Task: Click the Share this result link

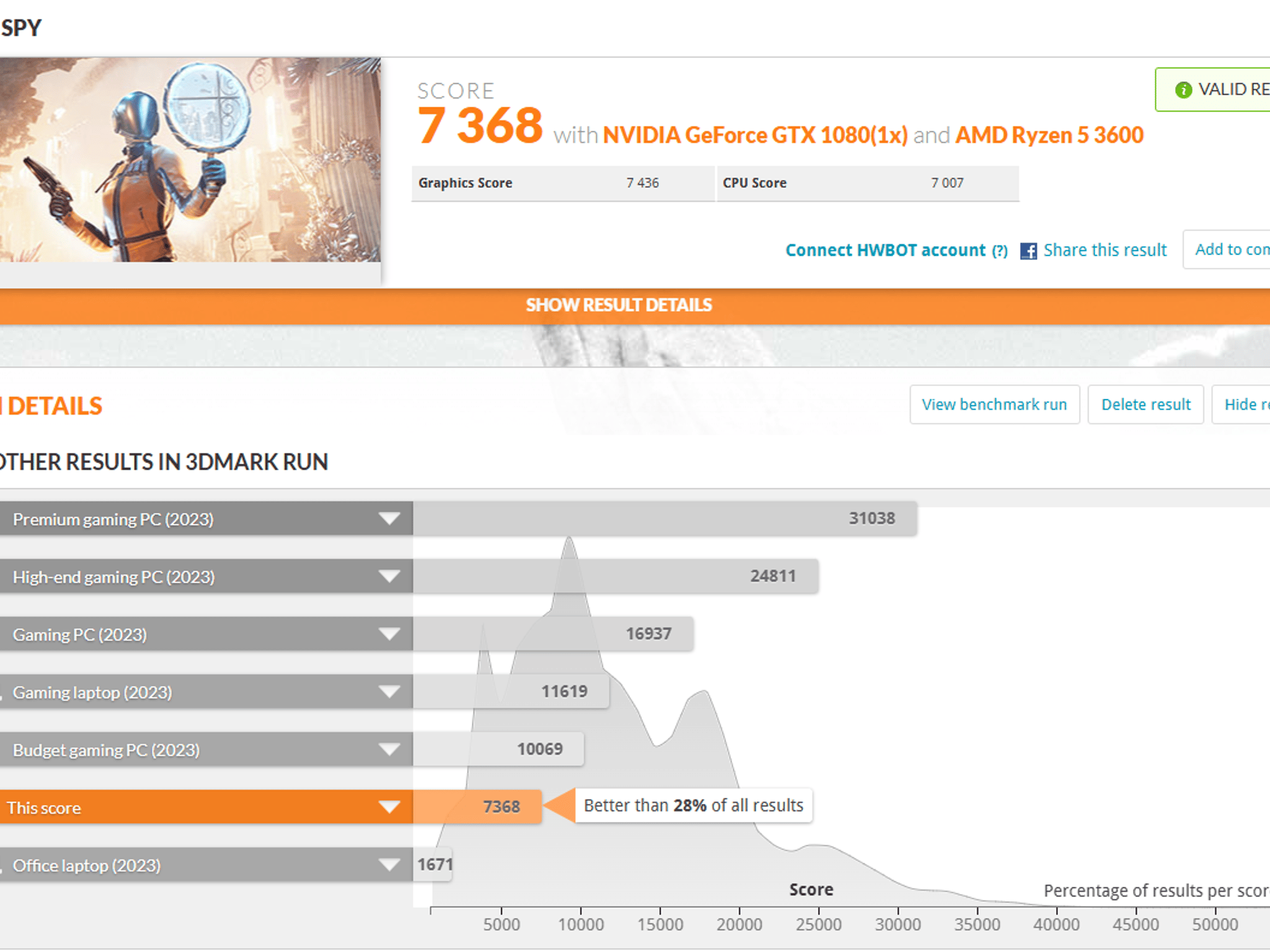Action: point(1105,250)
